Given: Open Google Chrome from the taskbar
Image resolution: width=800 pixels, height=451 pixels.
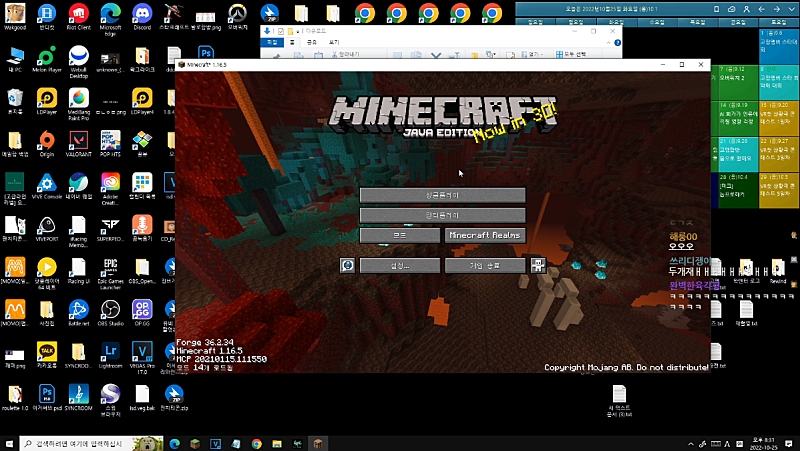Looking at the screenshot, I should click(x=256, y=443).
